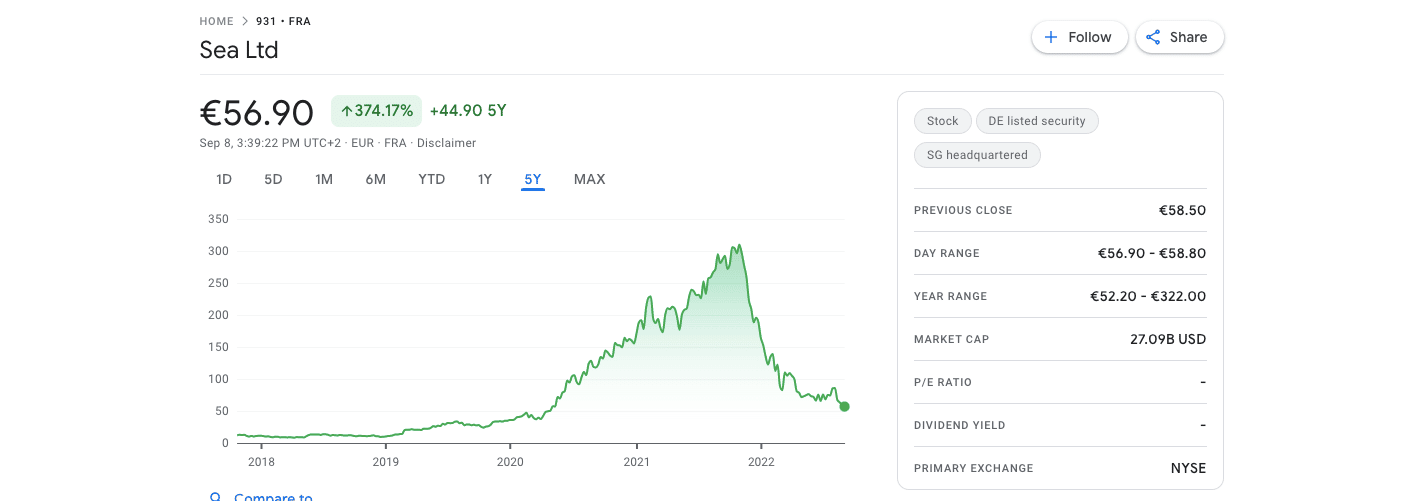
Task: Click the DE listed security chip
Action: point(1037,121)
